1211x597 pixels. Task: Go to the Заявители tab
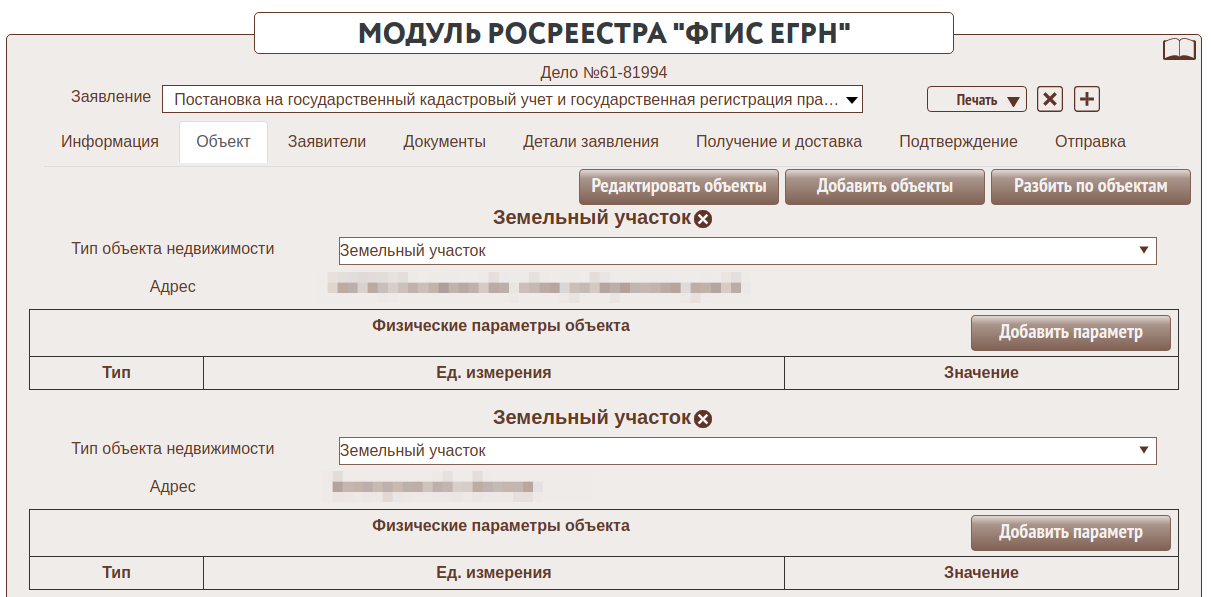327,142
